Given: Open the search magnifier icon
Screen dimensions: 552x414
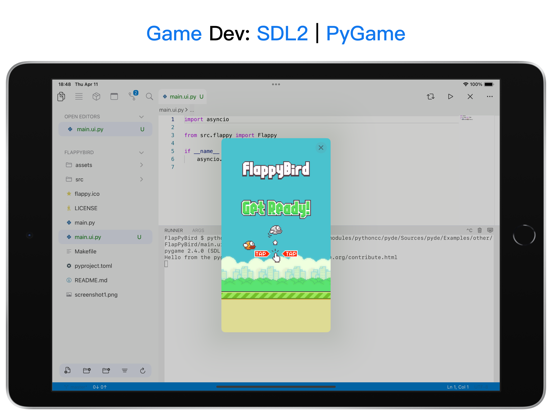Looking at the screenshot, I should click(x=150, y=96).
